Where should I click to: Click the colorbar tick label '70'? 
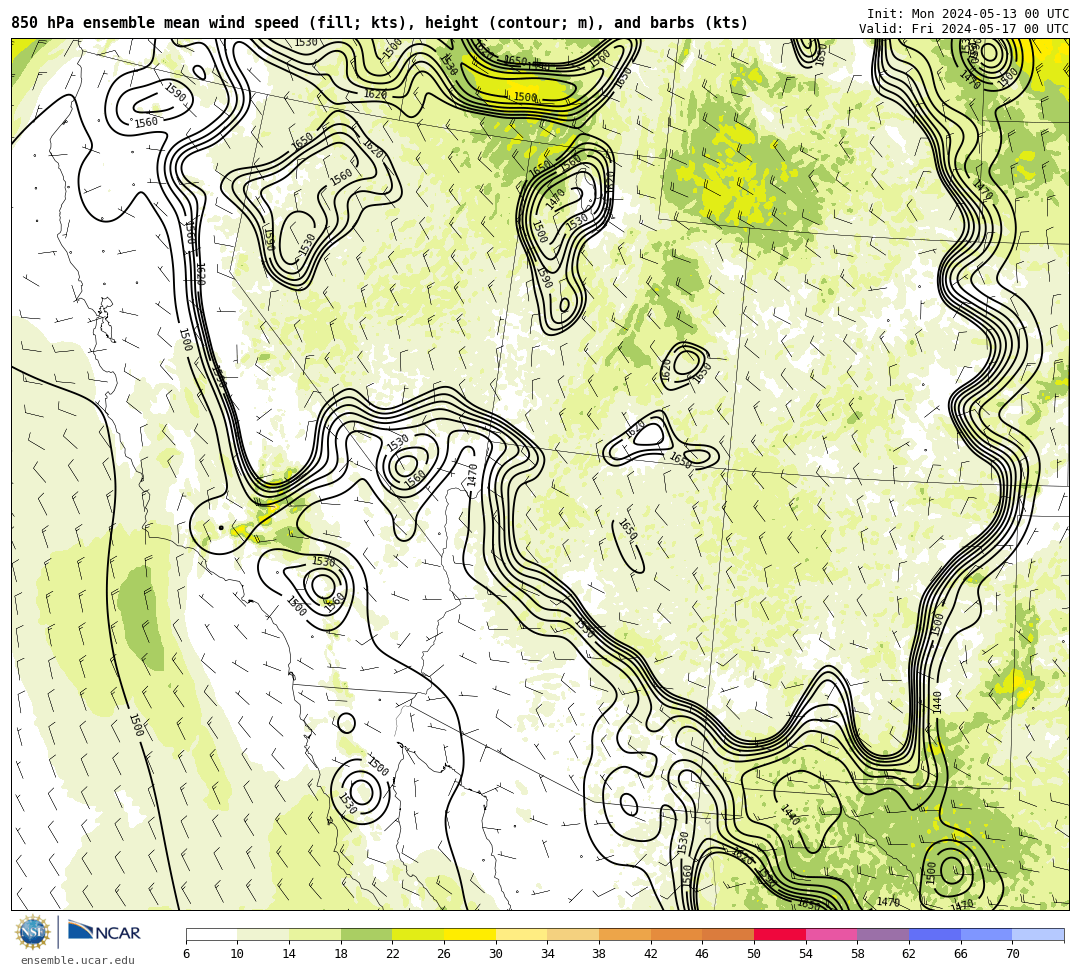click(1012, 954)
